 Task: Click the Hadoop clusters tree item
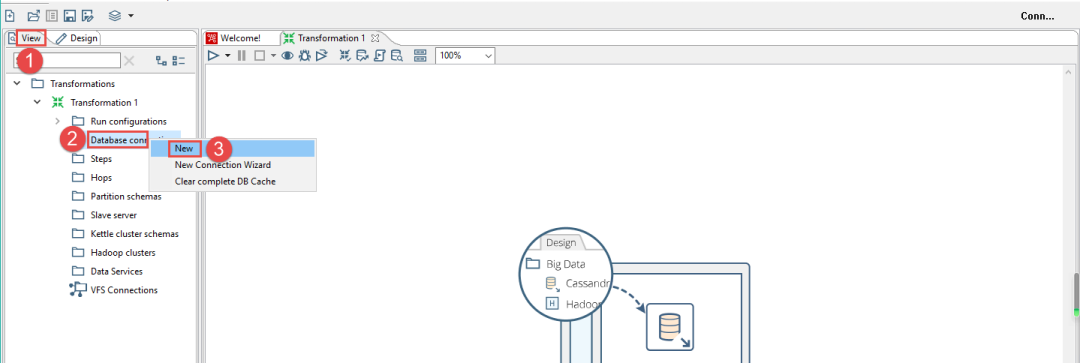click(123, 252)
